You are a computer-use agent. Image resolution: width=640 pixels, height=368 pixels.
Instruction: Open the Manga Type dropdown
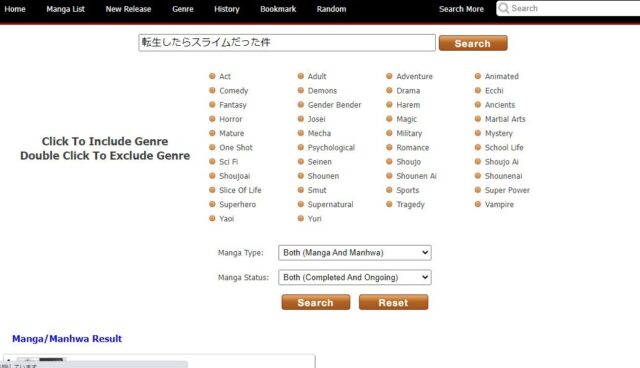(355, 253)
